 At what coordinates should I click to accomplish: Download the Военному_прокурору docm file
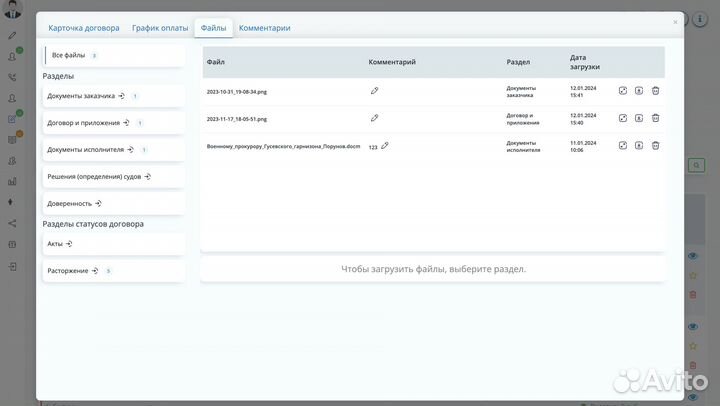[x=639, y=145]
